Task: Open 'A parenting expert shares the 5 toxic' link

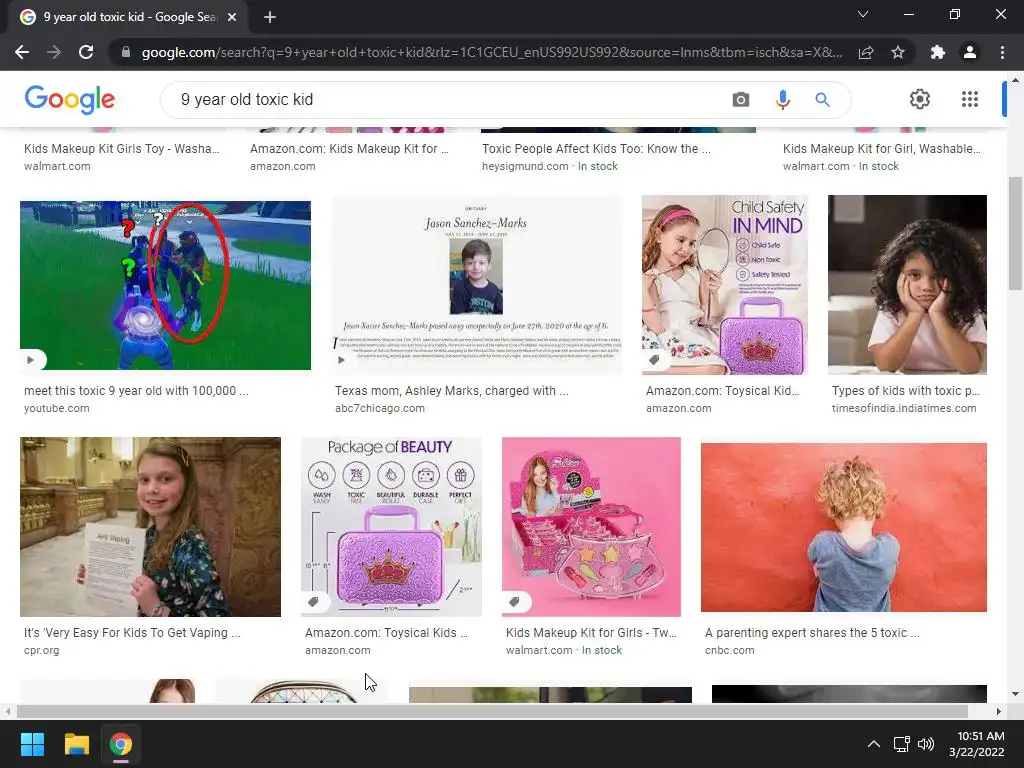Action: 812,633
